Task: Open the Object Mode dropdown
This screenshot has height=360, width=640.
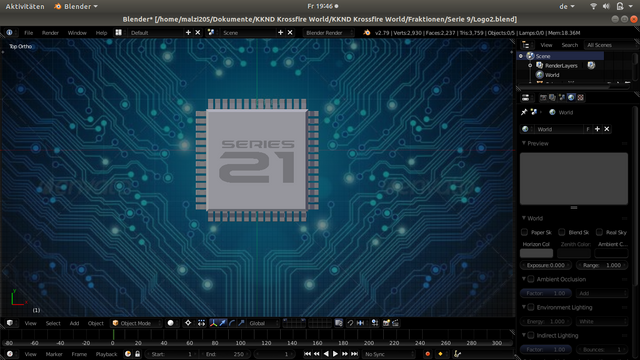Action: click(x=136, y=323)
